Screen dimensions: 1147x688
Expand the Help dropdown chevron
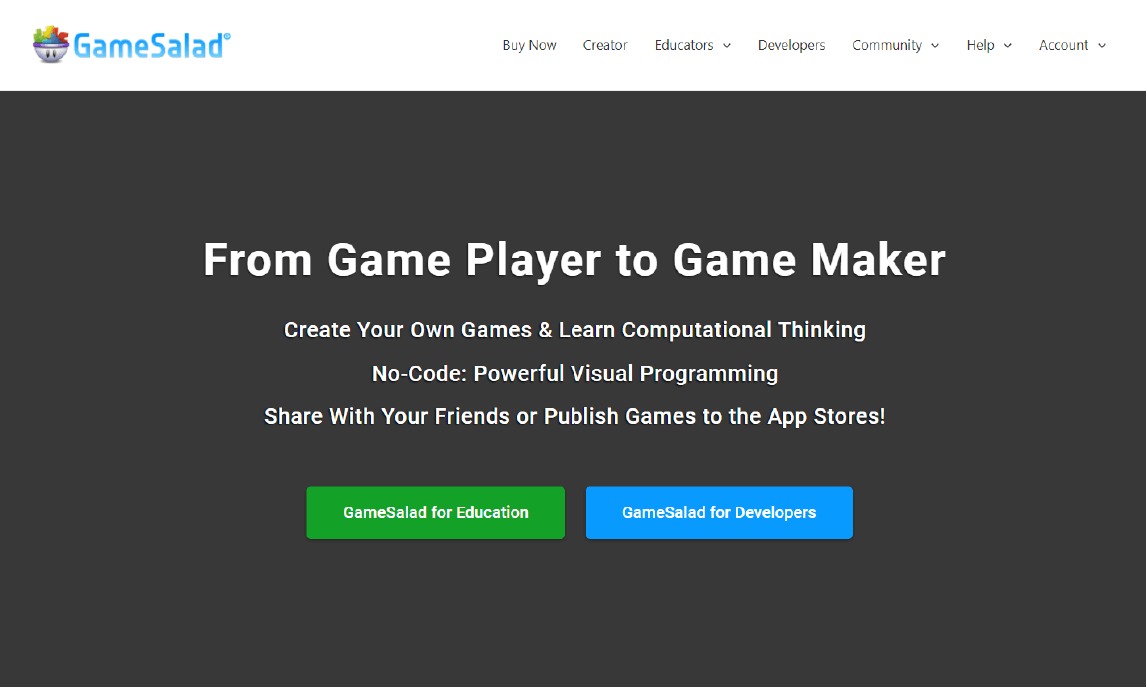click(x=1007, y=45)
